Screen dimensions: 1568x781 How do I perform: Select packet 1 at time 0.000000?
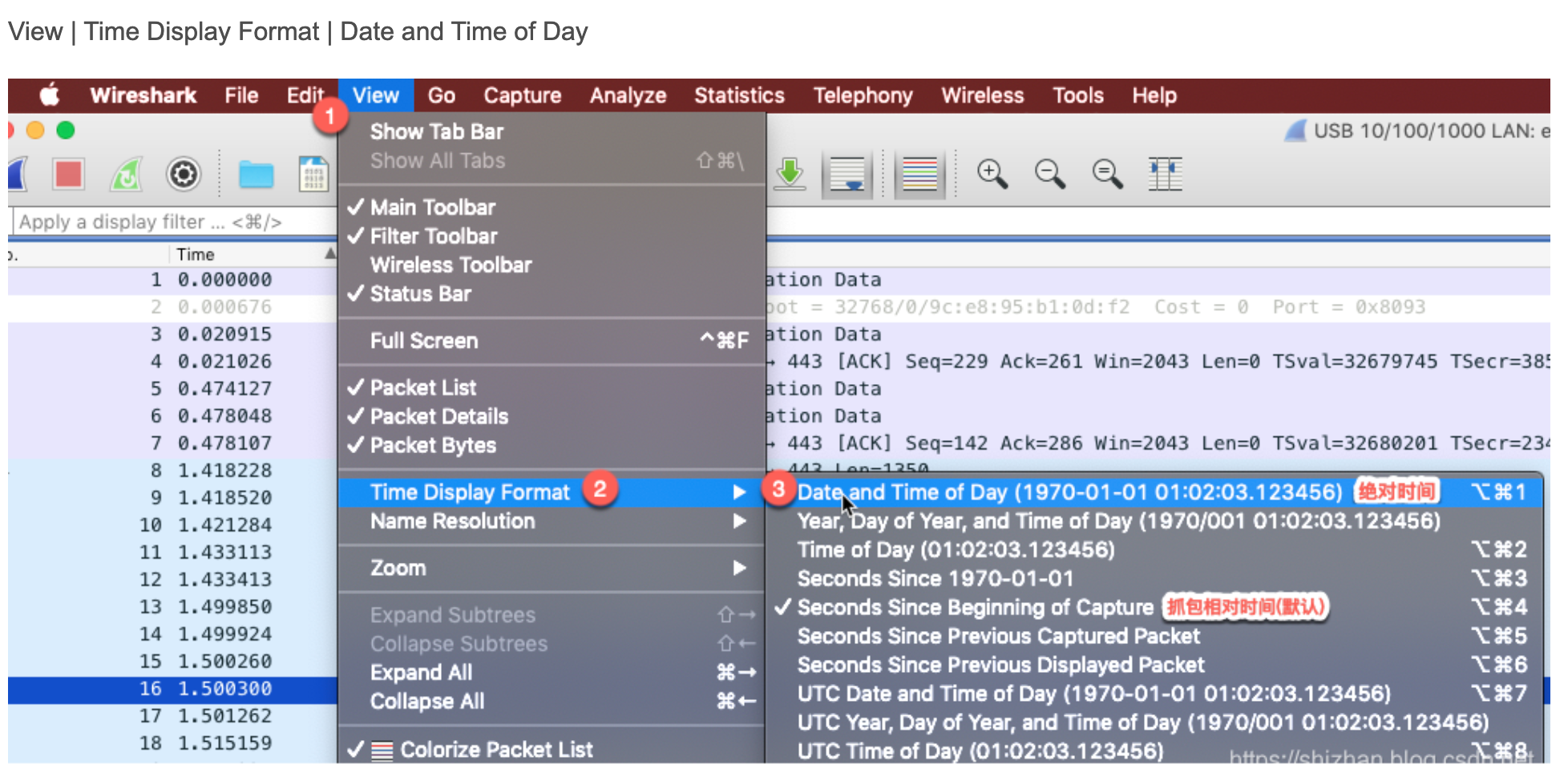173,280
